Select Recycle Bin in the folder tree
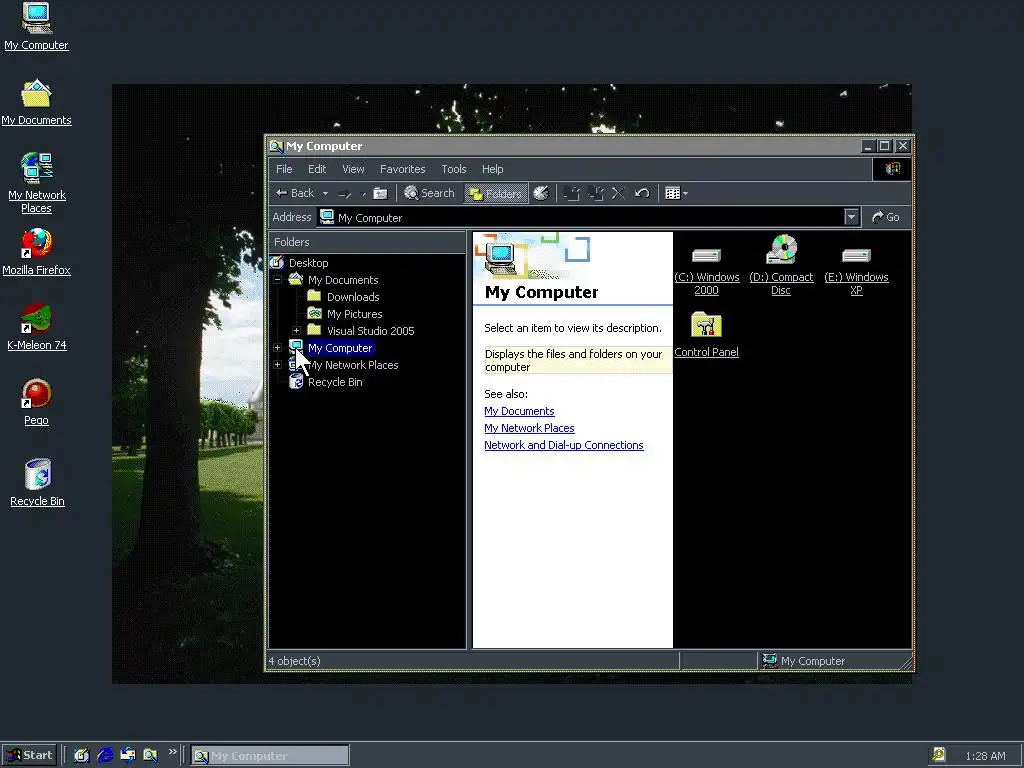This screenshot has height=768, width=1024. click(x=335, y=382)
